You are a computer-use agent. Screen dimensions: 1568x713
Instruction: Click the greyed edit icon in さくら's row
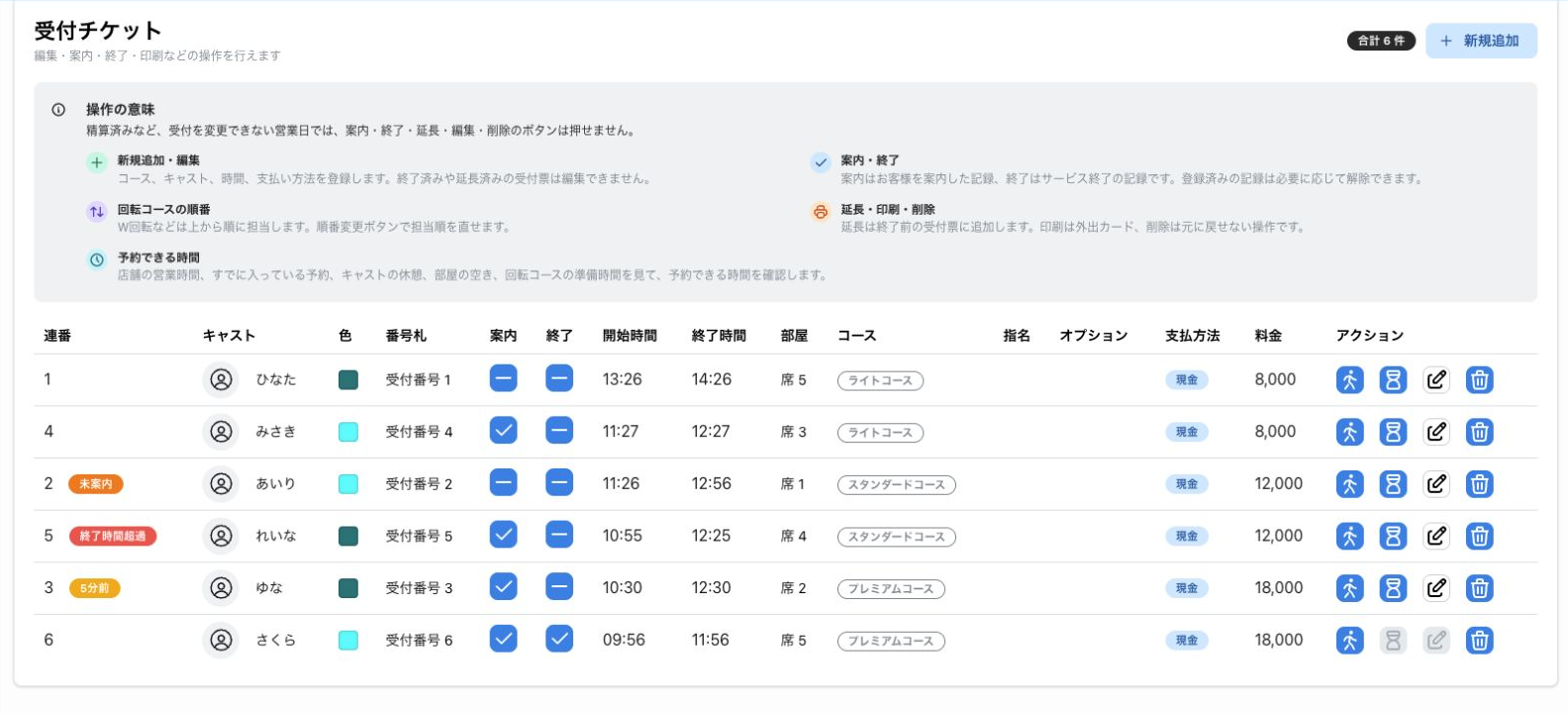click(1436, 641)
